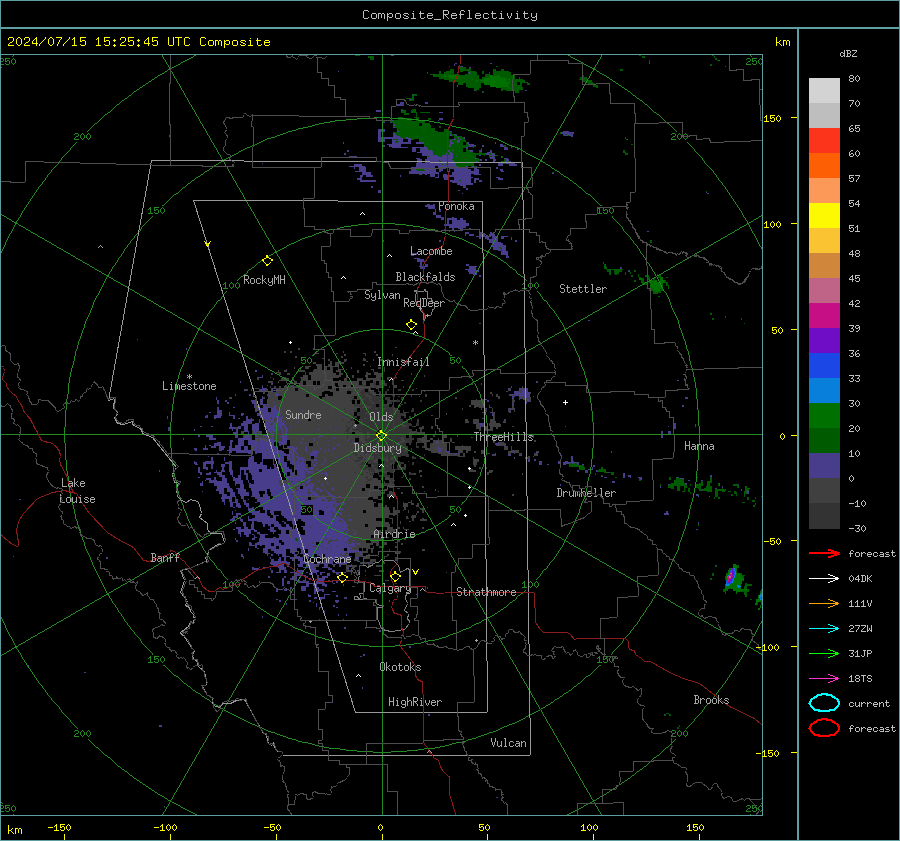This screenshot has height=841, width=900.
Task: Click the Okotoks label
Action: [400, 666]
